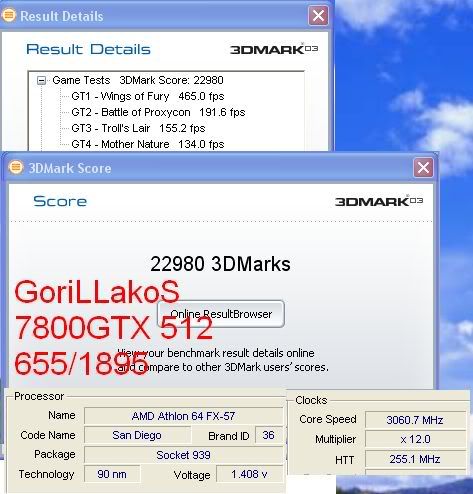Select GT2 - Battle of Proxycon result
This screenshot has width=473, height=494.
pos(158,112)
